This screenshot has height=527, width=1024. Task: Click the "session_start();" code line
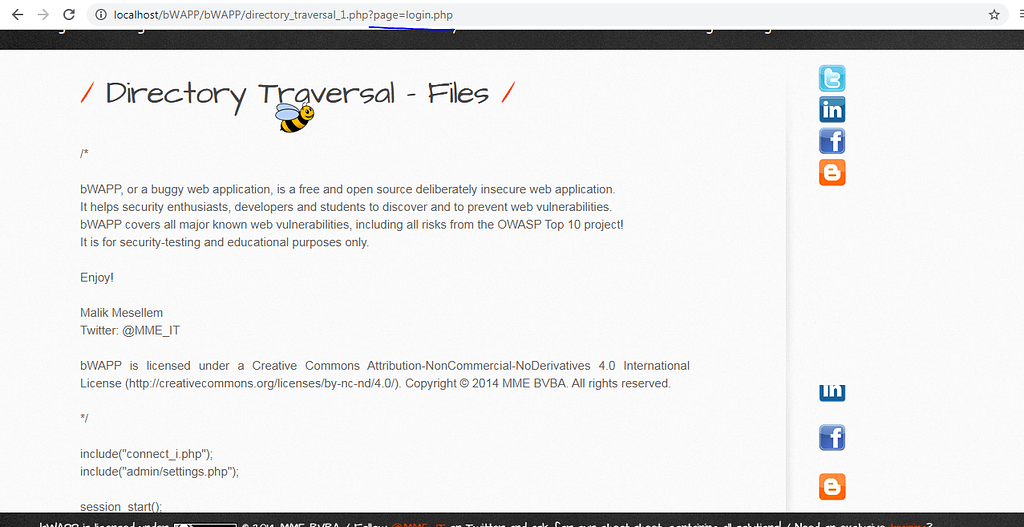click(x=121, y=506)
